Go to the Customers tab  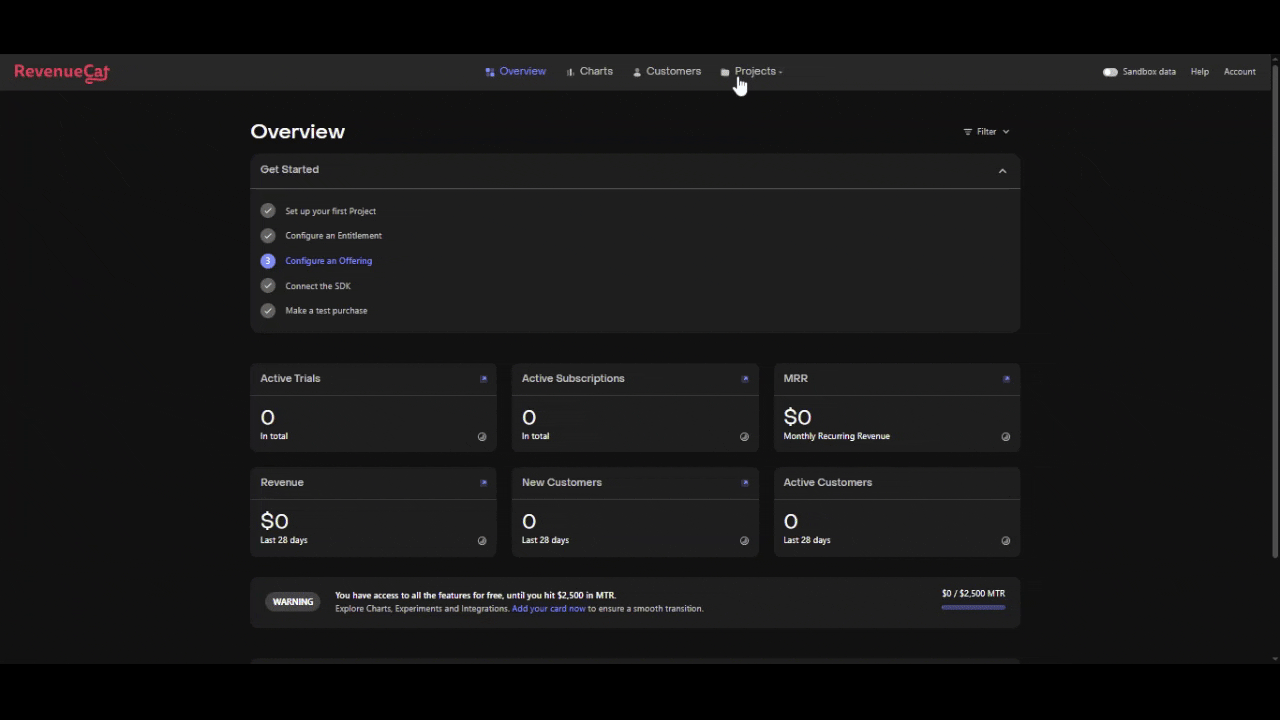tap(666, 71)
